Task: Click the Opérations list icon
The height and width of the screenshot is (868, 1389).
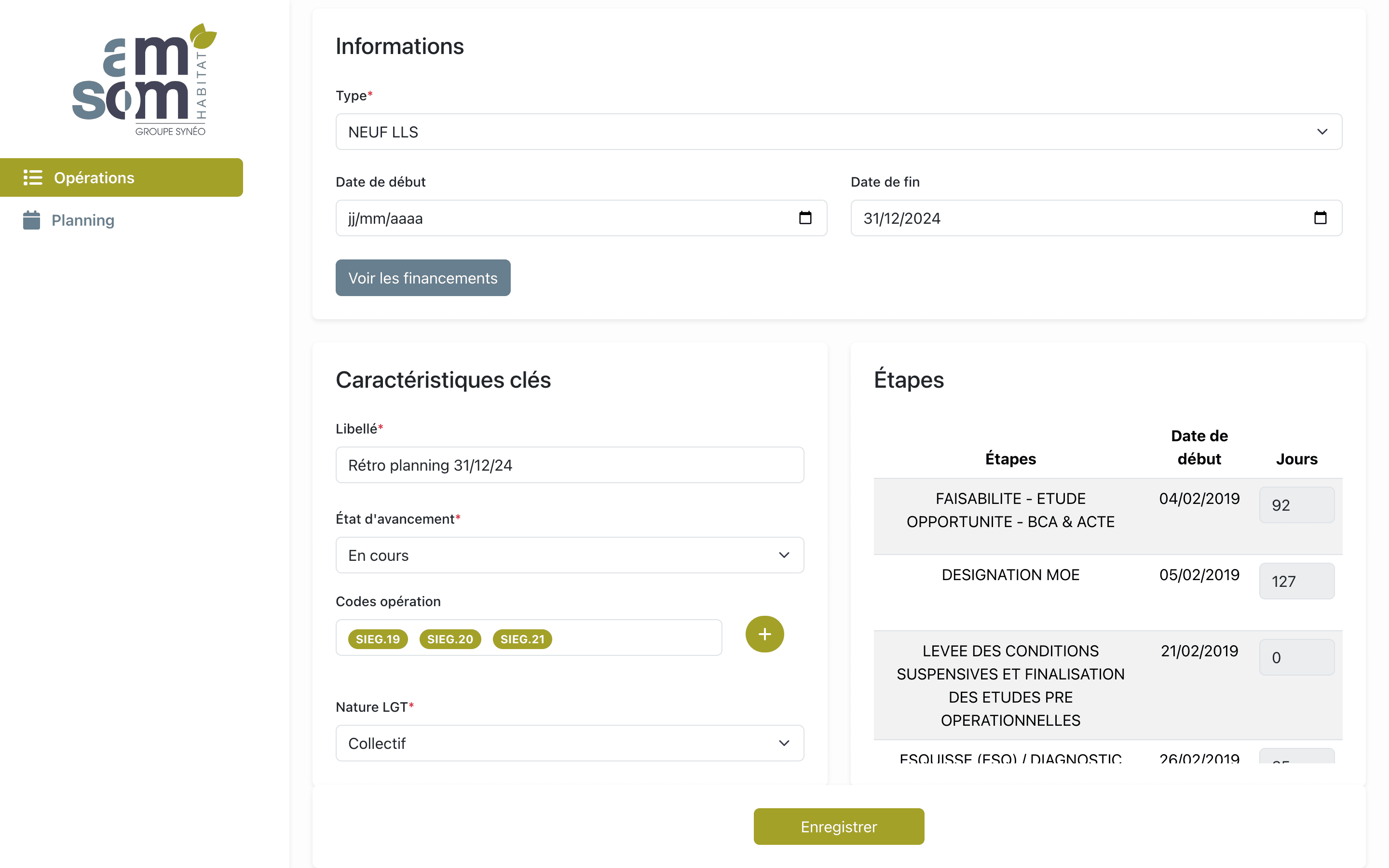Action: 33,177
